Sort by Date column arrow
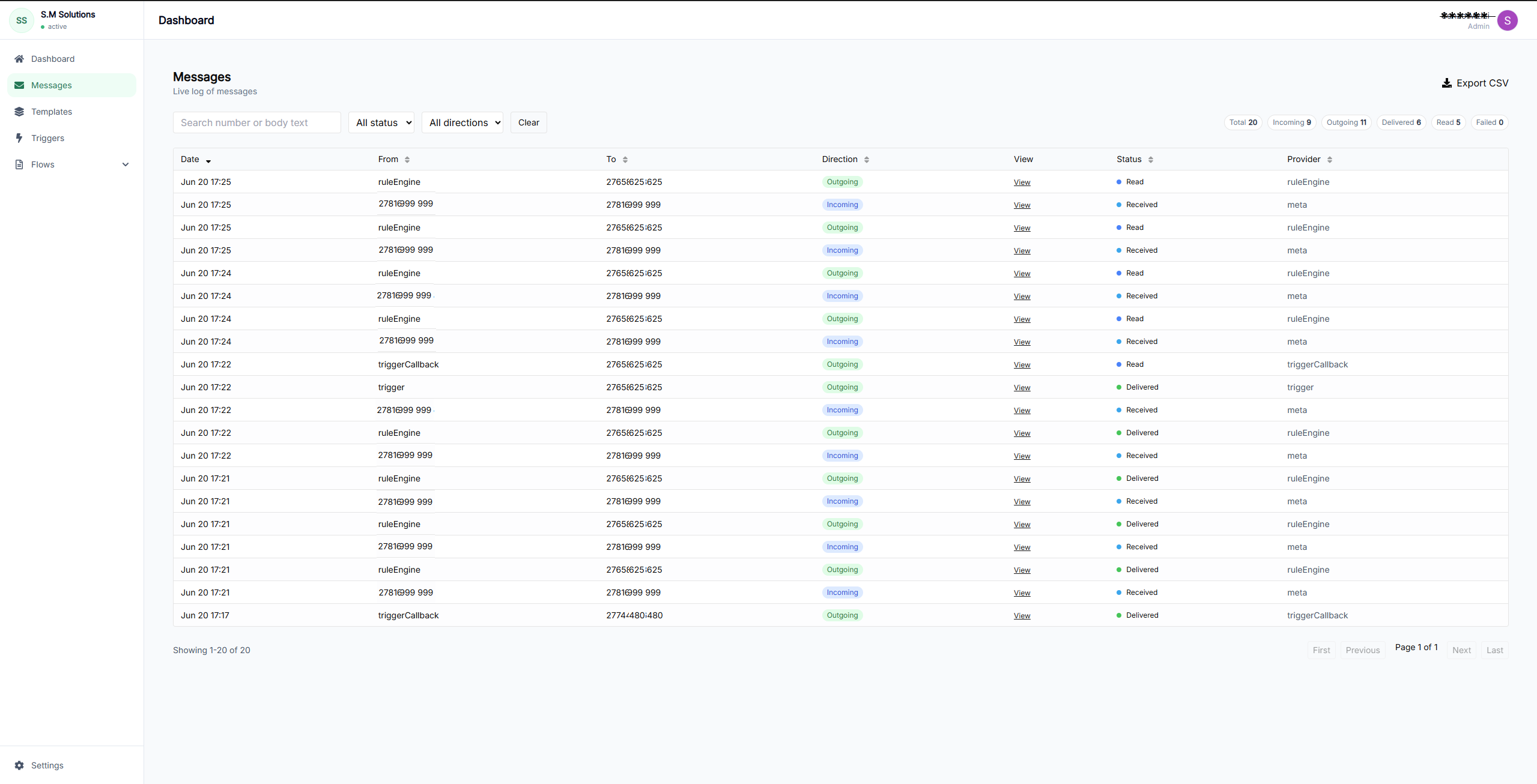This screenshot has height=784, width=1537. 208,160
